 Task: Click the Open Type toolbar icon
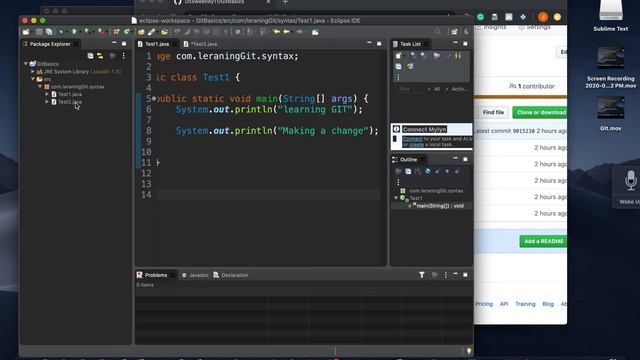(x=141, y=32)
